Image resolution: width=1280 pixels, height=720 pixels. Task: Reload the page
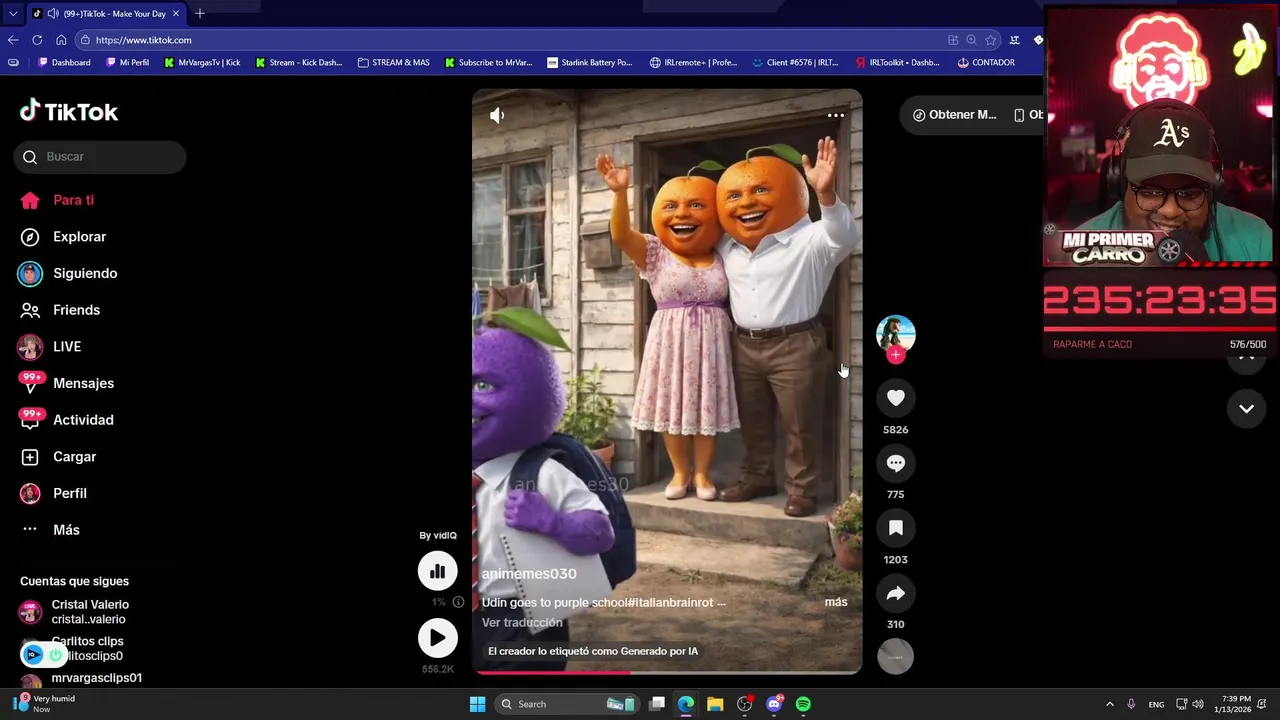click(37, 40)
